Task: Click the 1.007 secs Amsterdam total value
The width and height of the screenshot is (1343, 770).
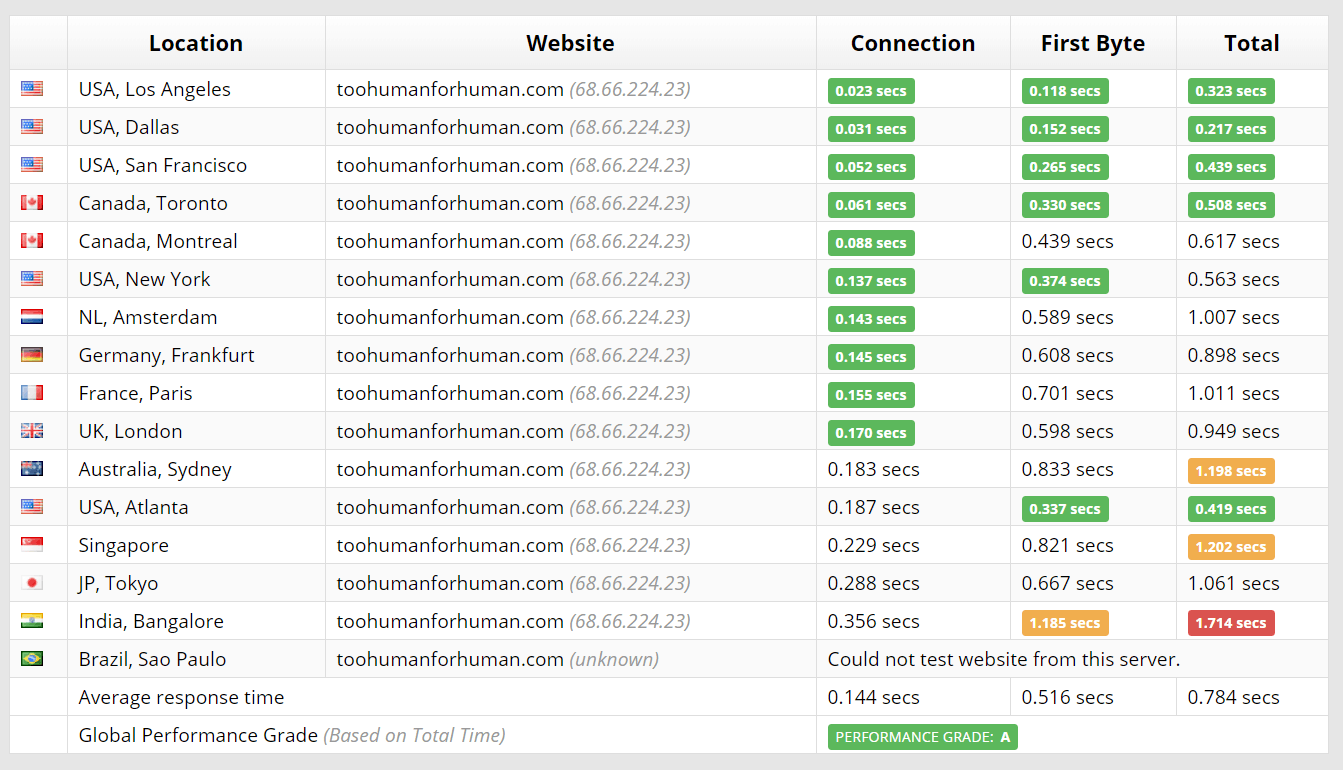Action: 1234,317
